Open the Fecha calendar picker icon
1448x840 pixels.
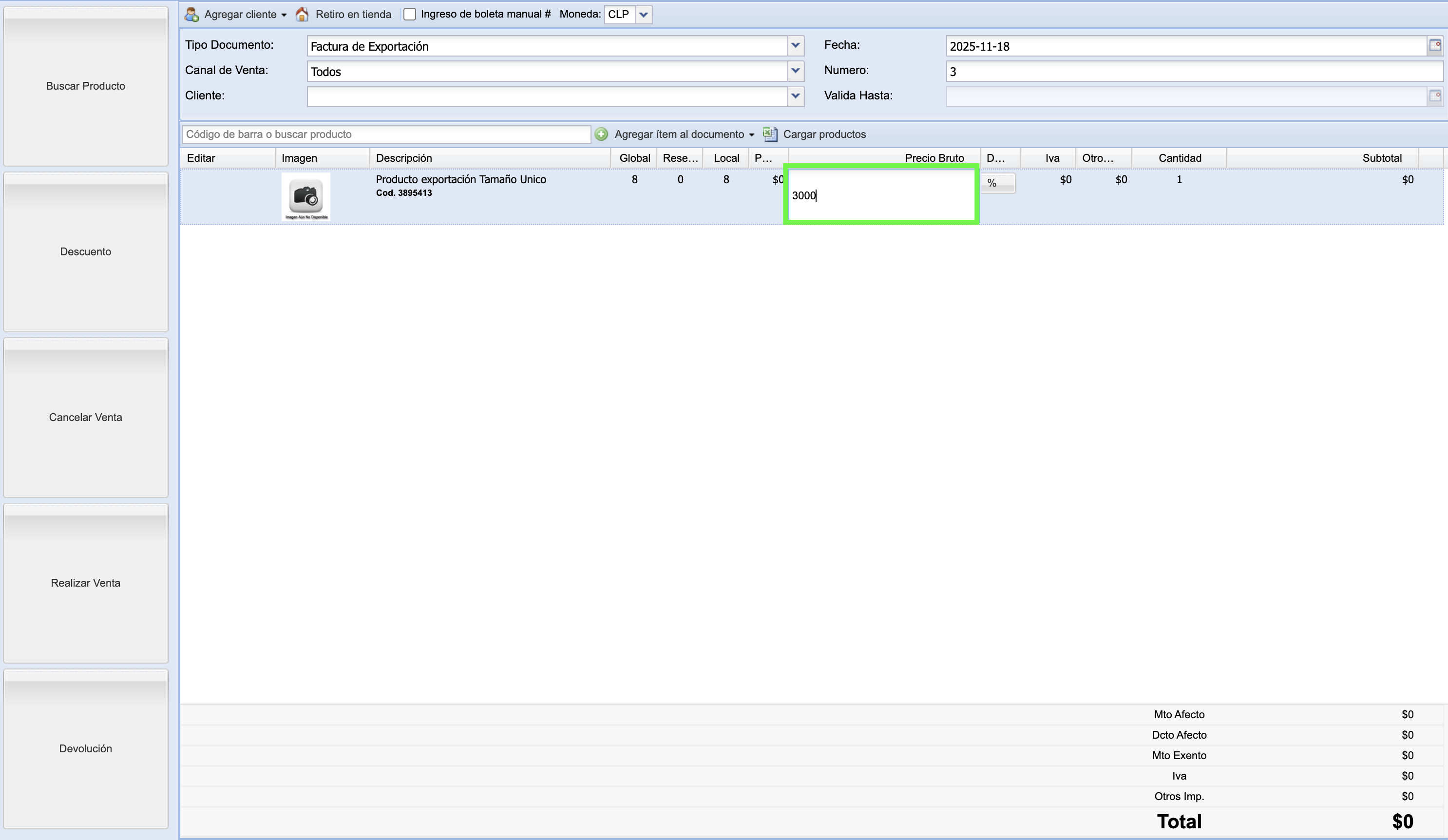click(1434, 45)
